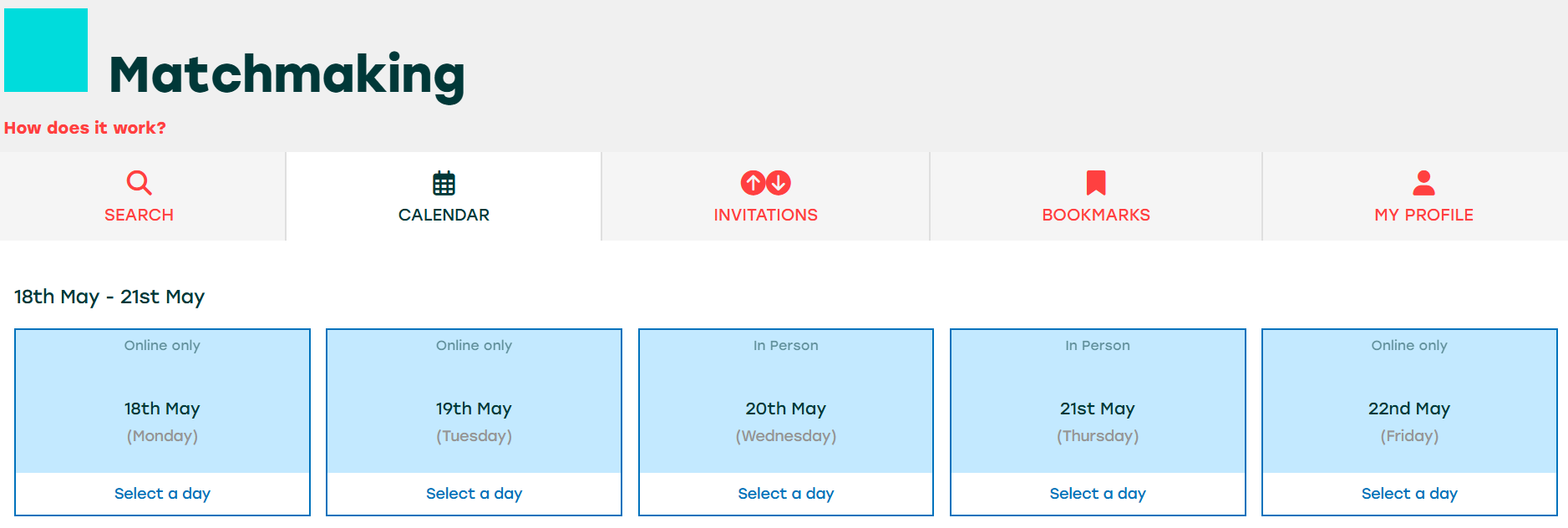Select a day for 20th May
1568x528 pixels.
coord(785,494)
